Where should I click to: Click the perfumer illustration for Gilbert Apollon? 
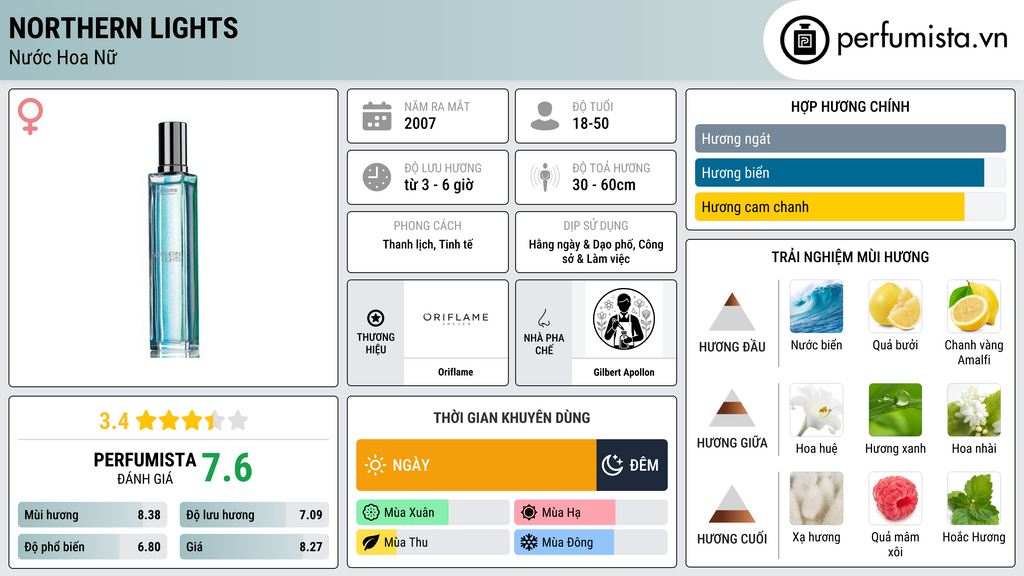click(624, 319)
